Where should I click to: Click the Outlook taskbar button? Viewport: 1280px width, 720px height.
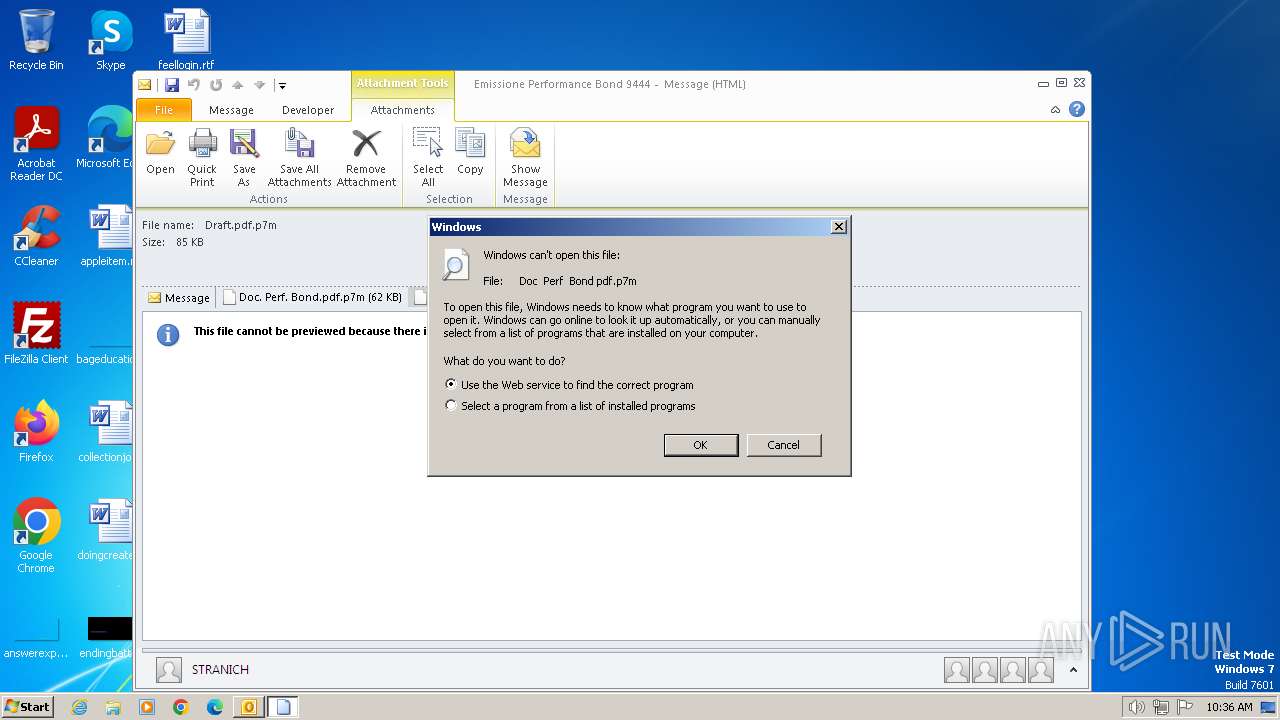(x=248, y=707)
